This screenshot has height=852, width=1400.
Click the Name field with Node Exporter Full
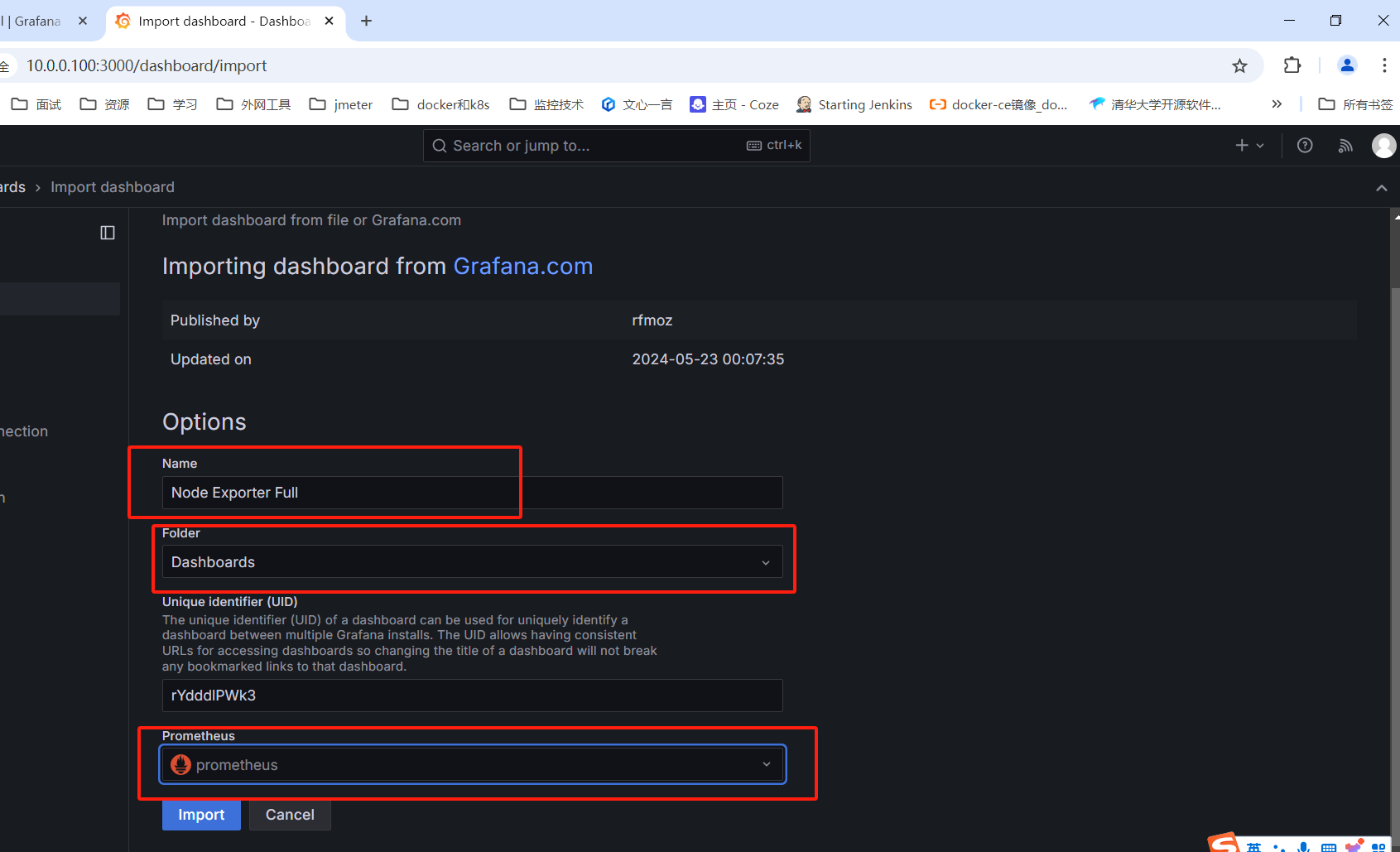(x=472, y=493)
